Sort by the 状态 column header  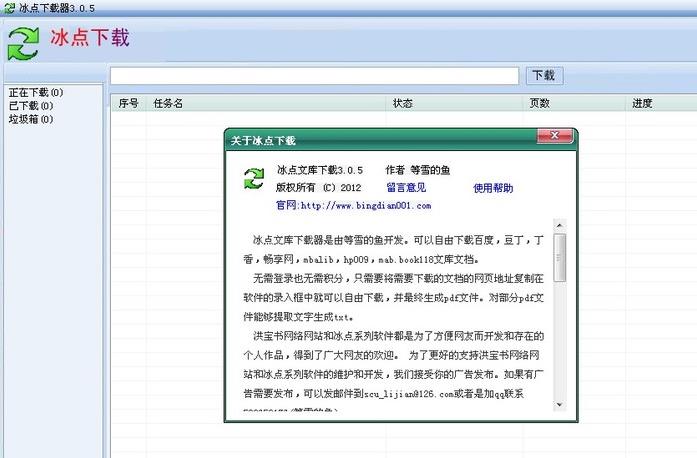454,103
